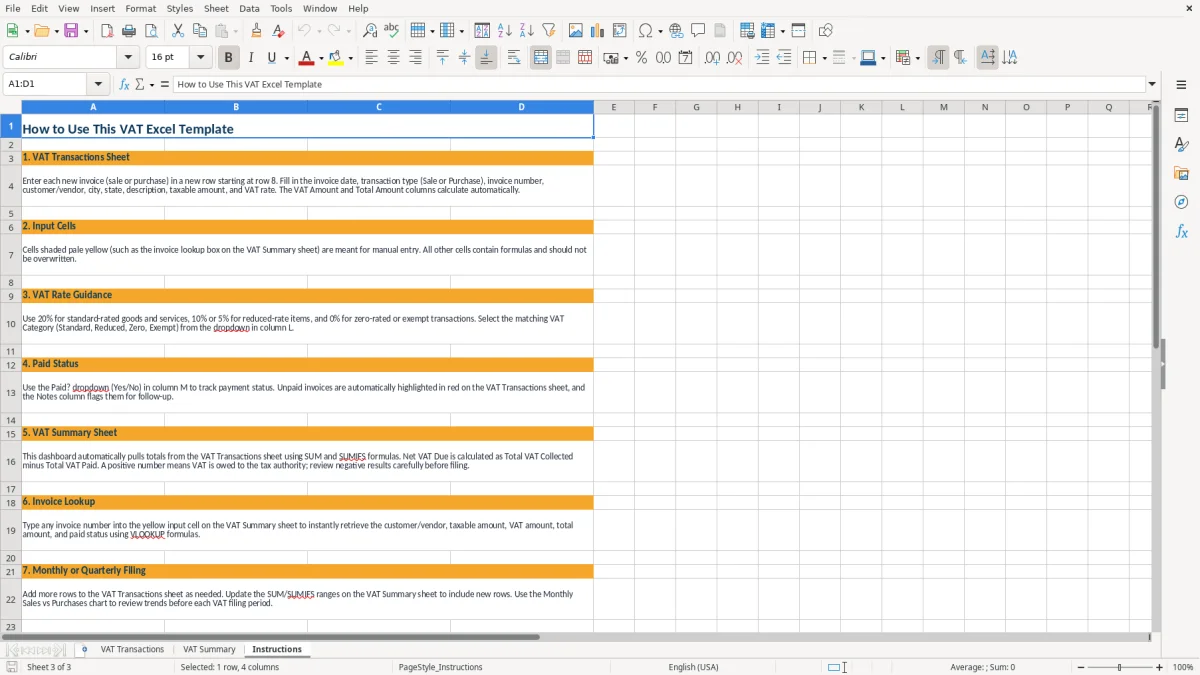Open the Font Size dropdown arrow
1200x675 pixels.
pos(200,58)
